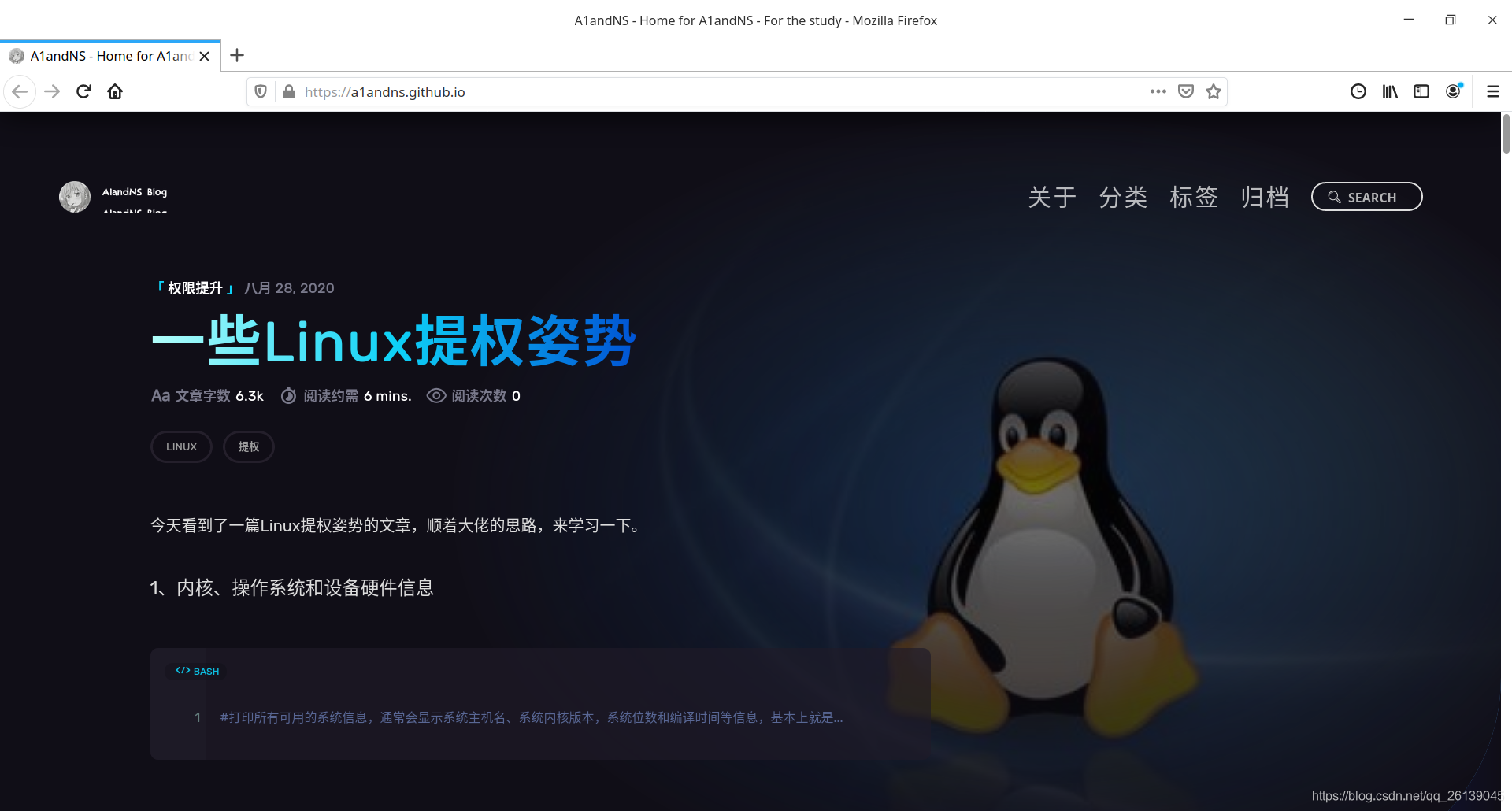The height and width of the screenshot is (811, 1512).
Task: Save page to Pocket
Action: click(x=1186, y=91)
